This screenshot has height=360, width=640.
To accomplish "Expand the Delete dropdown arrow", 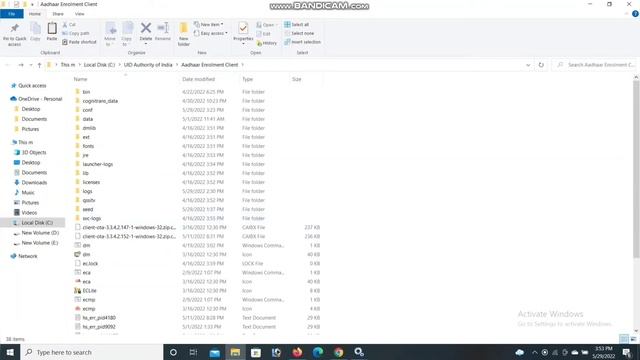I will (x=146, y=44).
